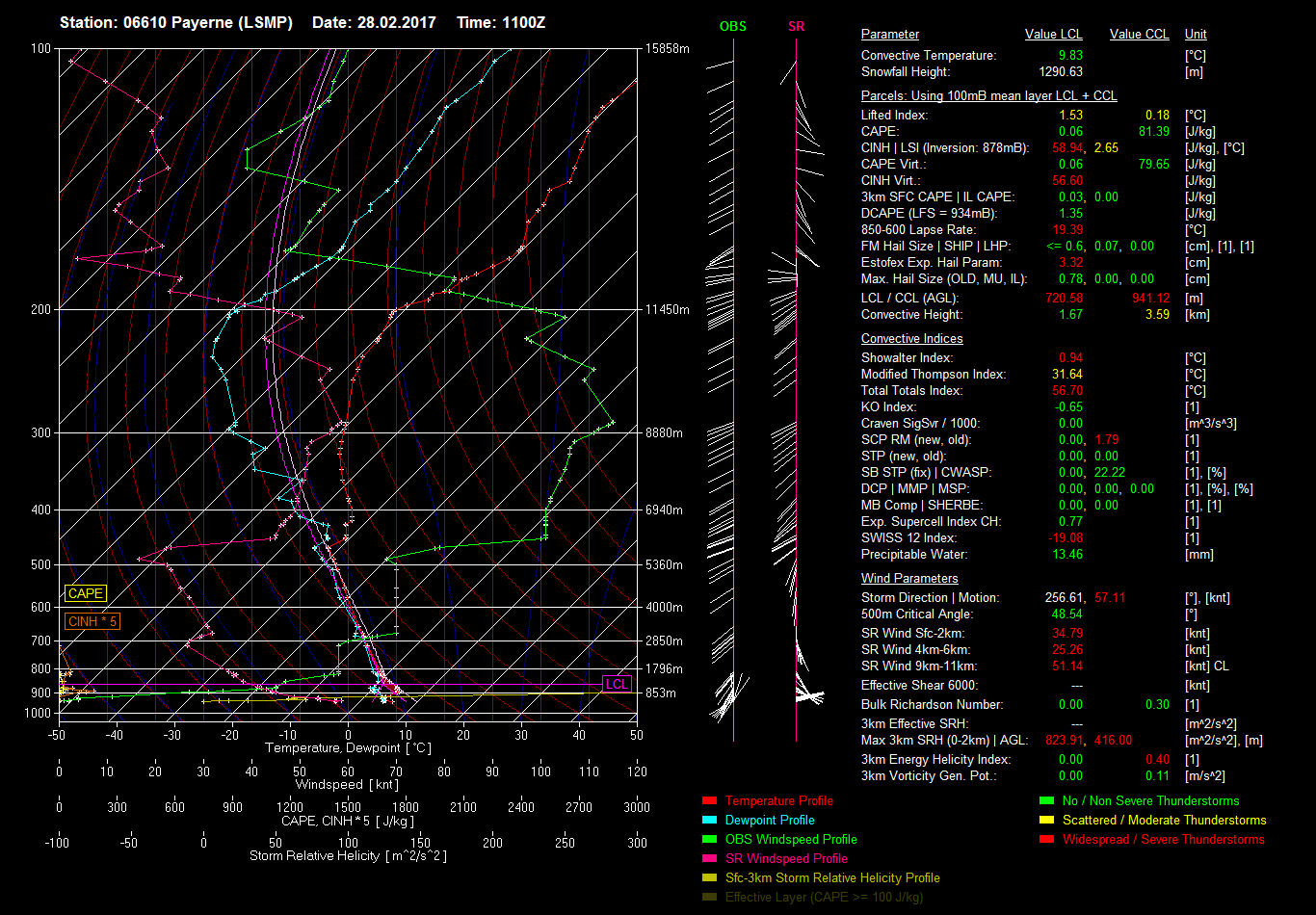Image resolution: width=1316 pixels, height=915 pixels.
Task: Click the green No / Non Severe Thunderstorms swatch
Action: pos(1046,801)
